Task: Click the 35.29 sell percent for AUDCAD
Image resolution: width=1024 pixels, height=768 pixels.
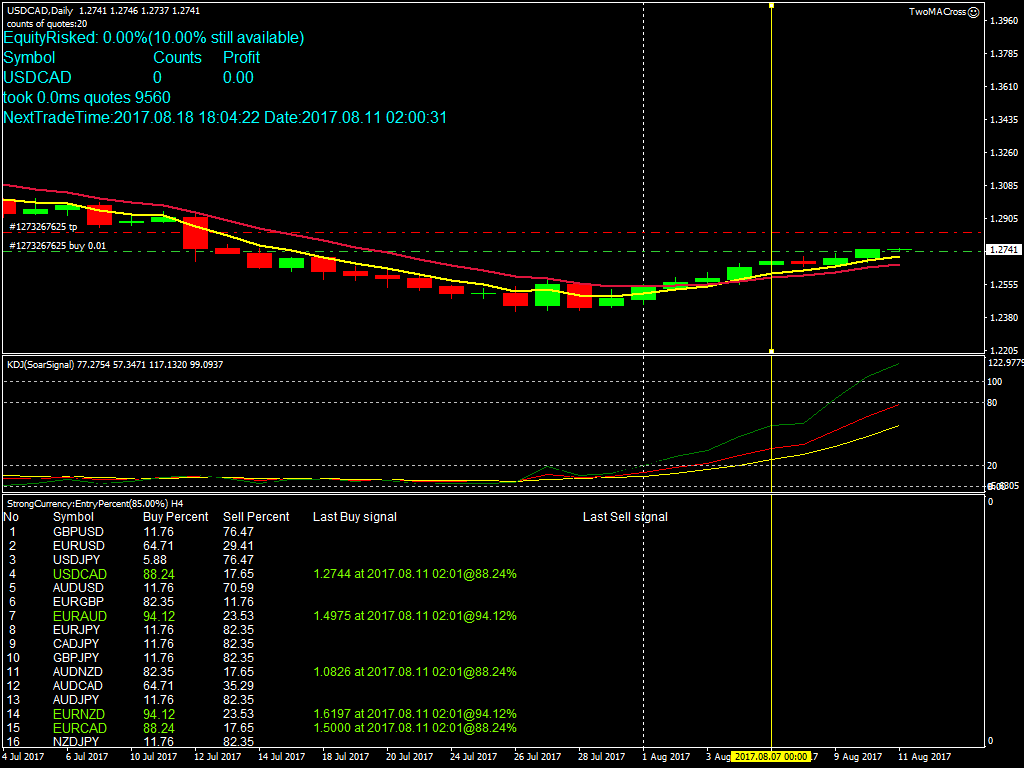Action: (238, 686)
